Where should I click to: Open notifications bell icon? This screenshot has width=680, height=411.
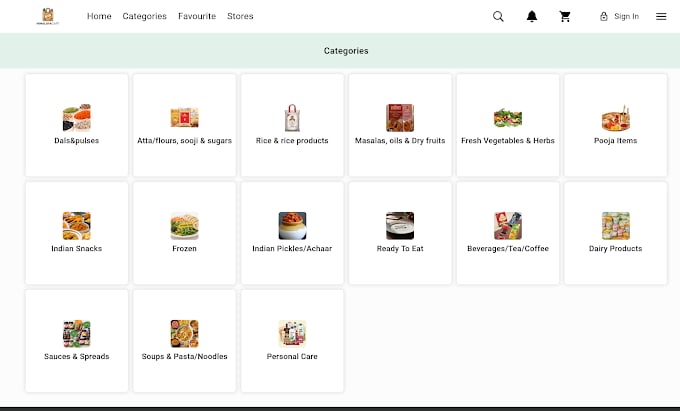point(532,16)
